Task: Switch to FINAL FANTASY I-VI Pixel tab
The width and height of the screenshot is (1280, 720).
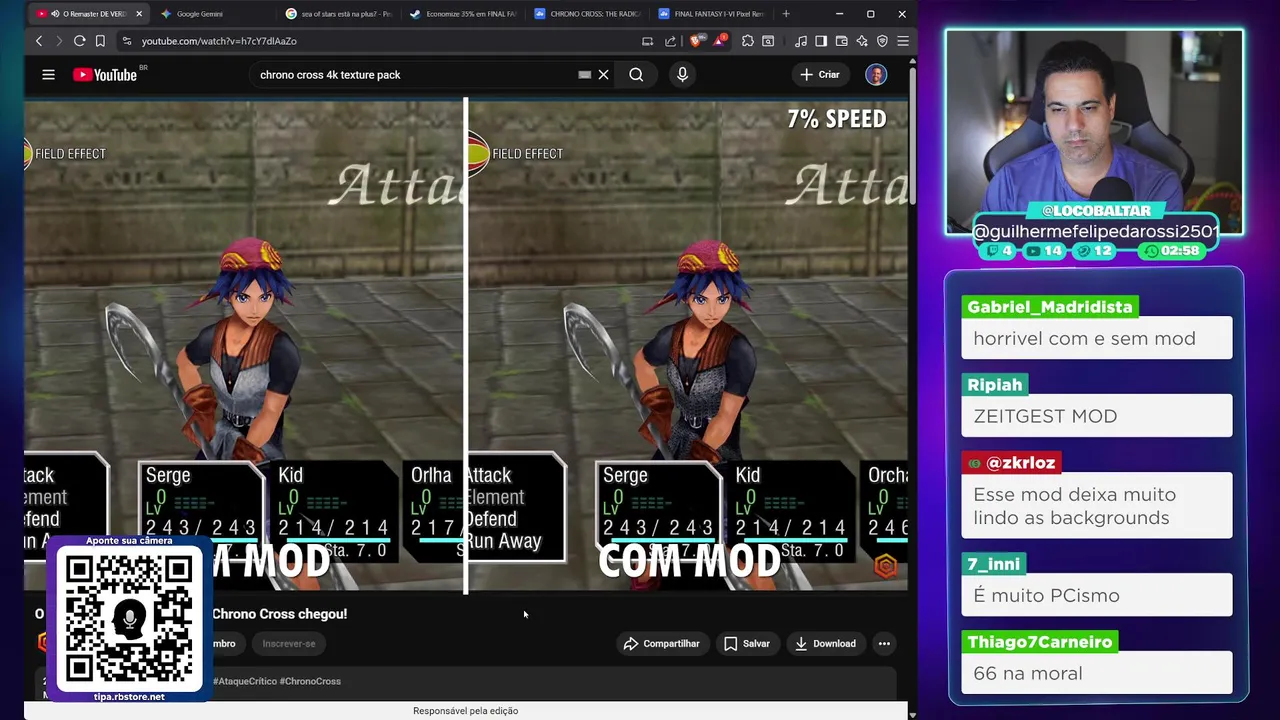Action: pyautogui.click(x=712, y=14)
